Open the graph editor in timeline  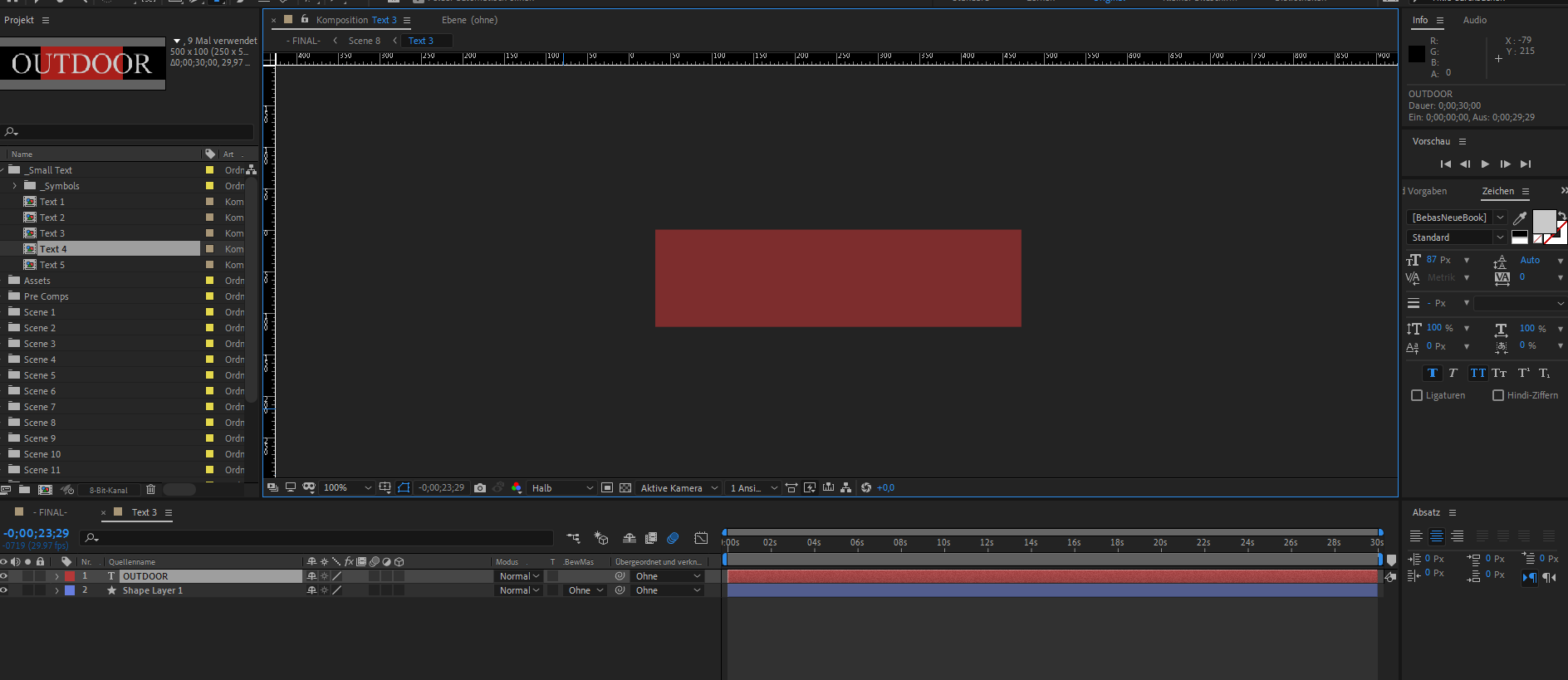[701, 539]
